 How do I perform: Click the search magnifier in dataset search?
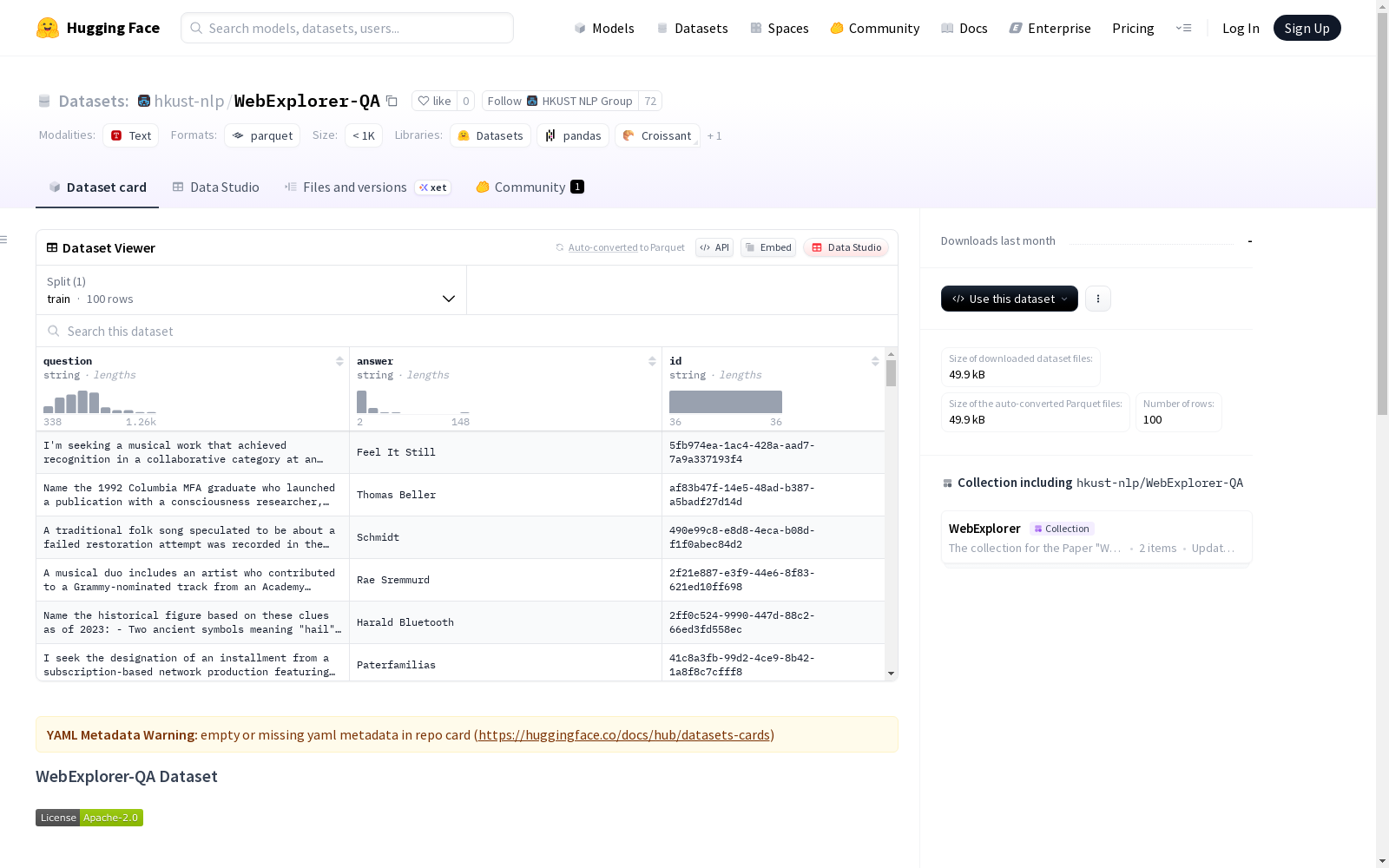[54, 331]
